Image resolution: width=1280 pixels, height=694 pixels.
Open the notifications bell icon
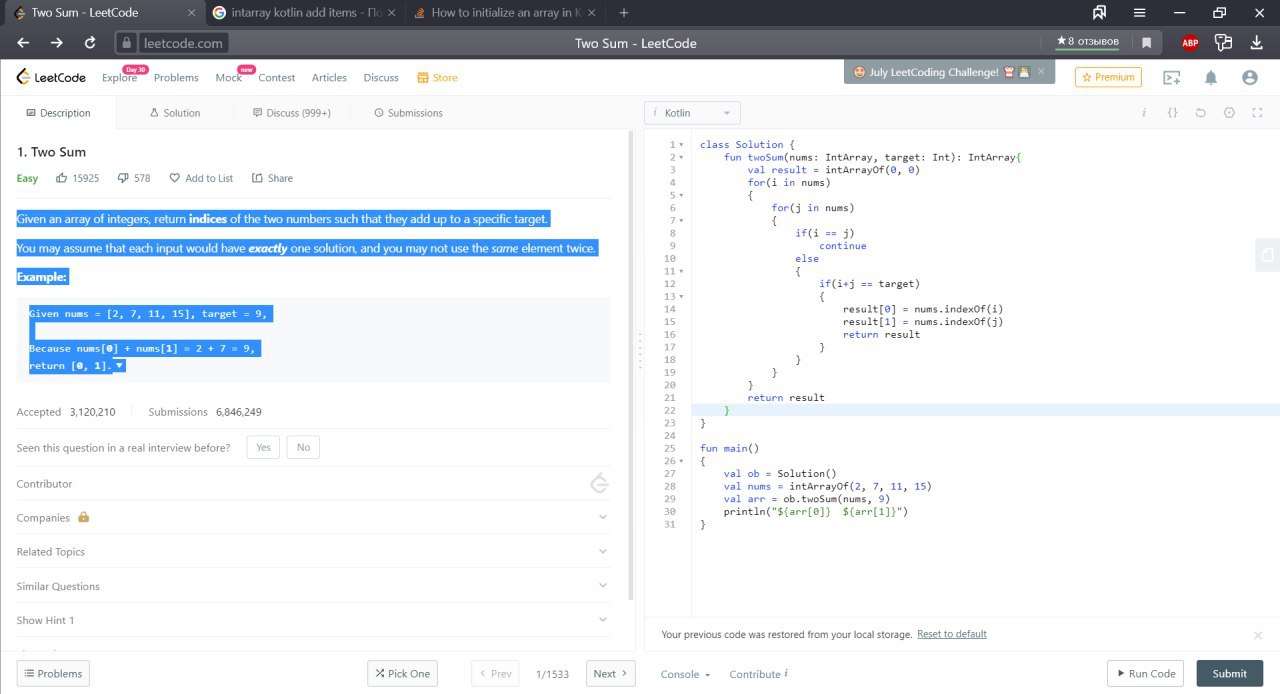1211,77
